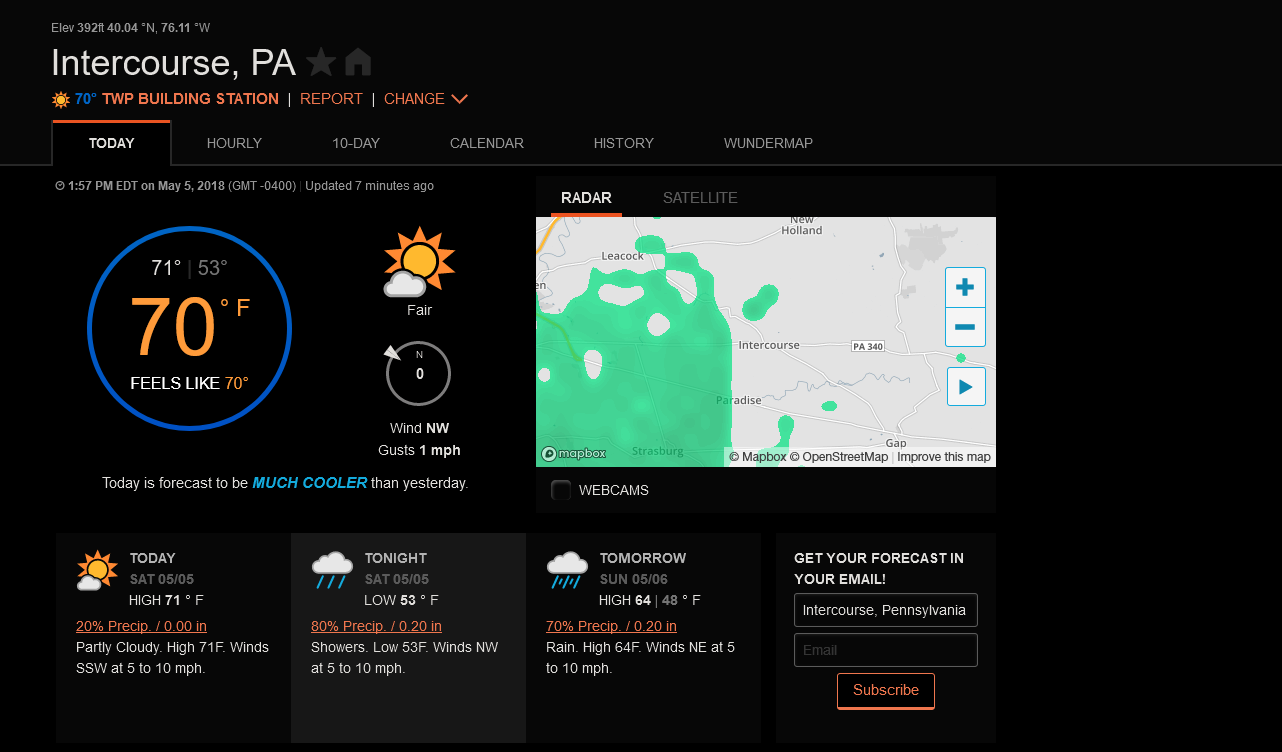Screen dimensions: 1282x752
Task: Select the SATELLITE map tab
Action: click(x=700, y=198)
